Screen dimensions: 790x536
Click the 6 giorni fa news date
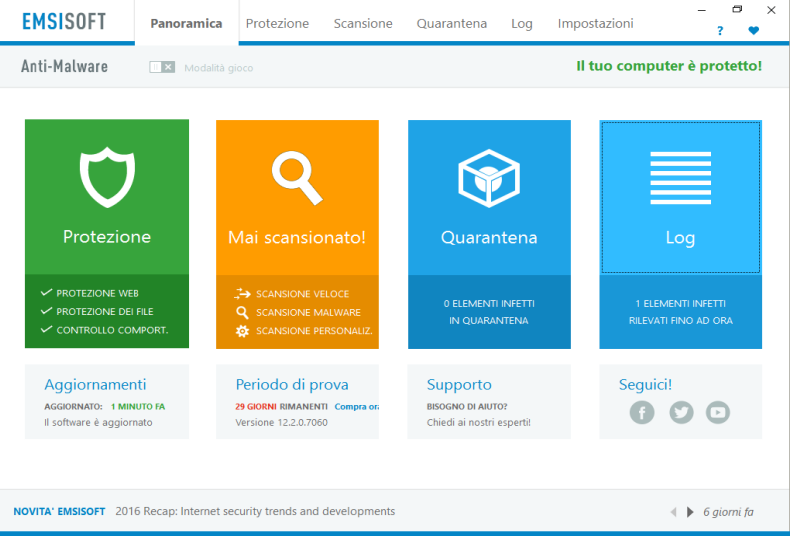pyautogui.click(x=729, y=512)
